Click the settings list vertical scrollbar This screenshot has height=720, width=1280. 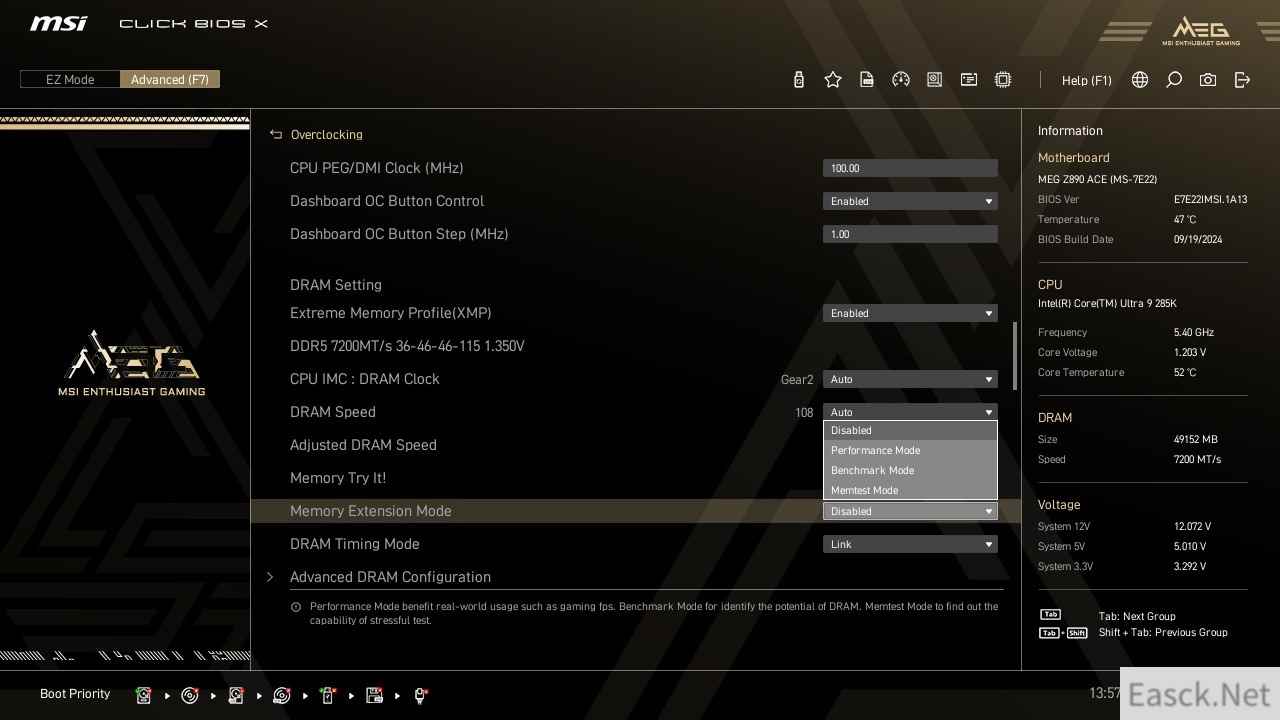1015,355
